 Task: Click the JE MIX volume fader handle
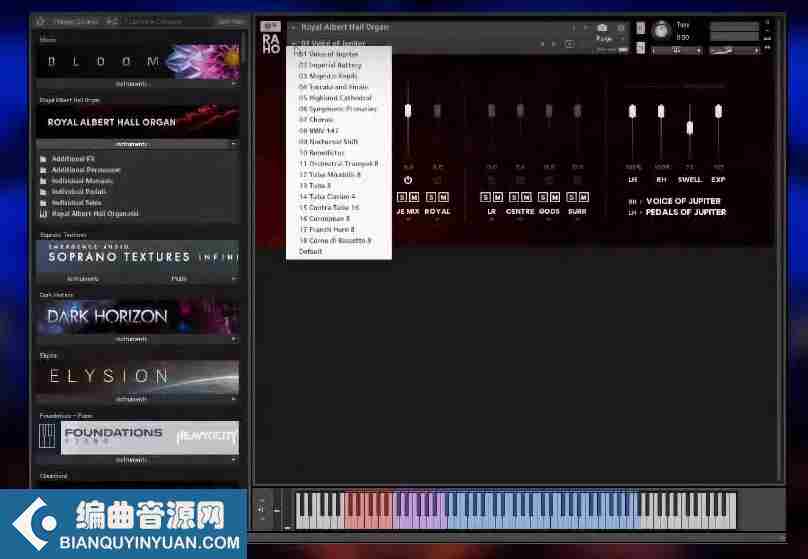coord(408,111)
